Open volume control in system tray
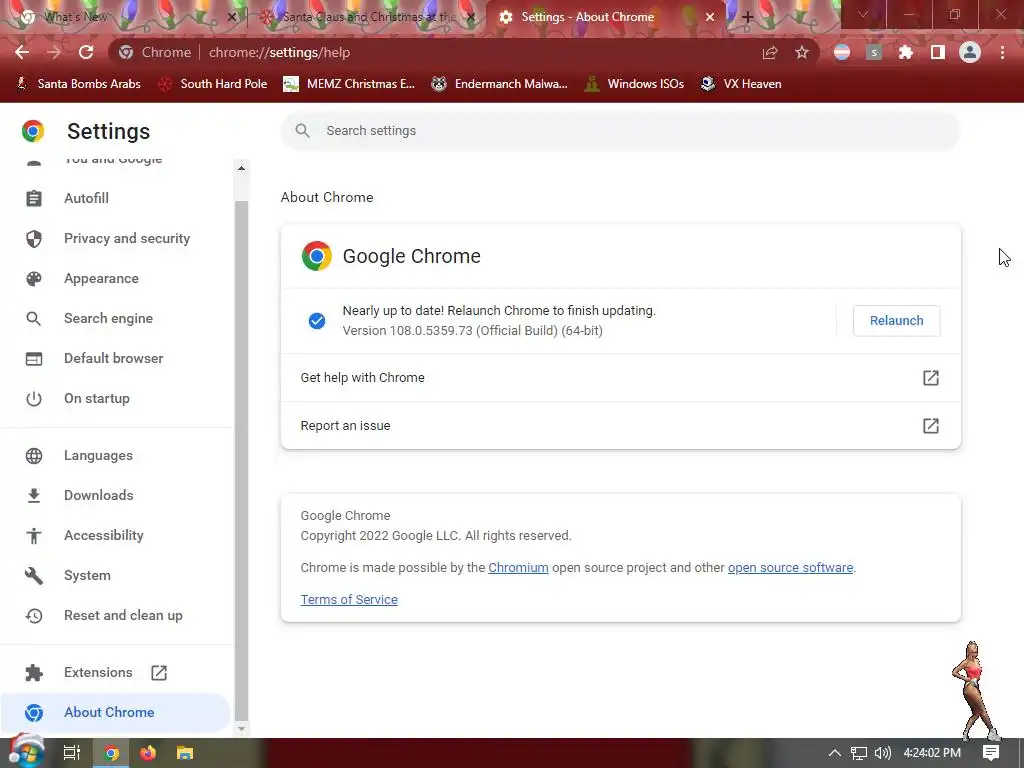 [x=882, y=753]
